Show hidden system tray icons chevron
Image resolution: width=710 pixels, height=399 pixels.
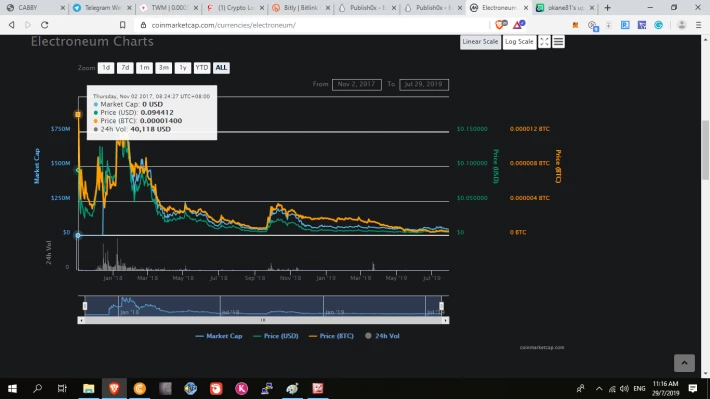pos(599,389)
